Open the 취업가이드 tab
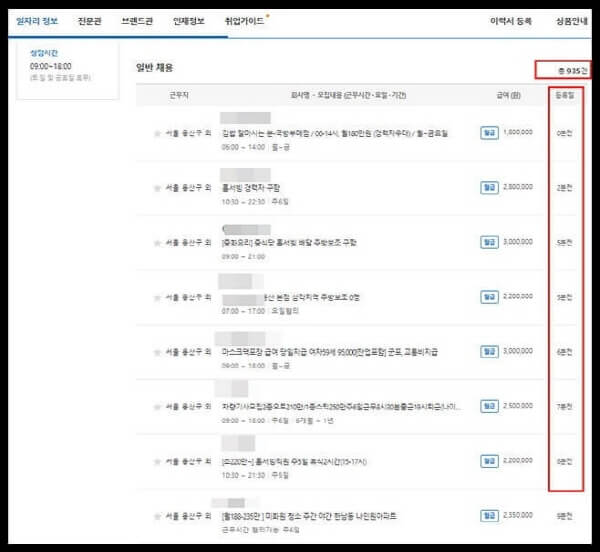Screen dimensions: 600x552 [x=245, y=21]
